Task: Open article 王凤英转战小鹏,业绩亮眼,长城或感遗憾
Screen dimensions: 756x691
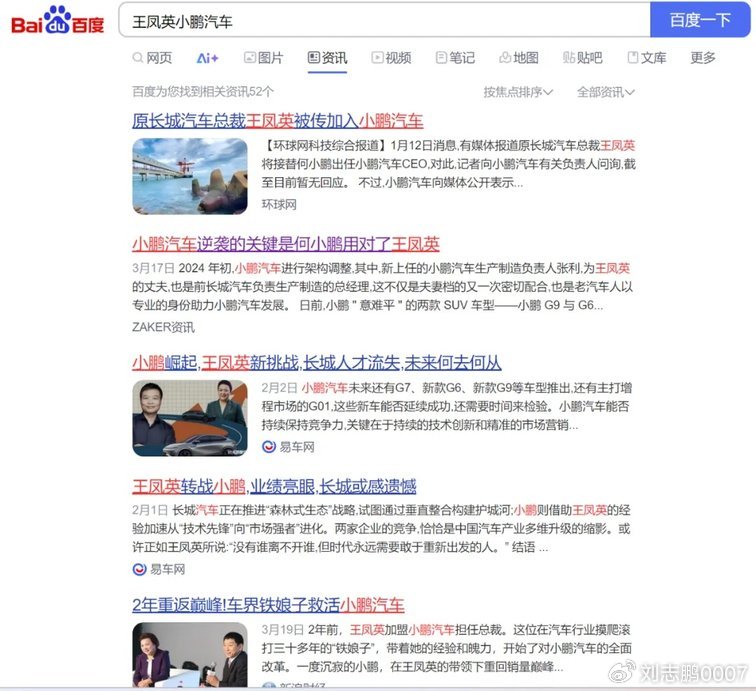Action: [x=274, y=486]
